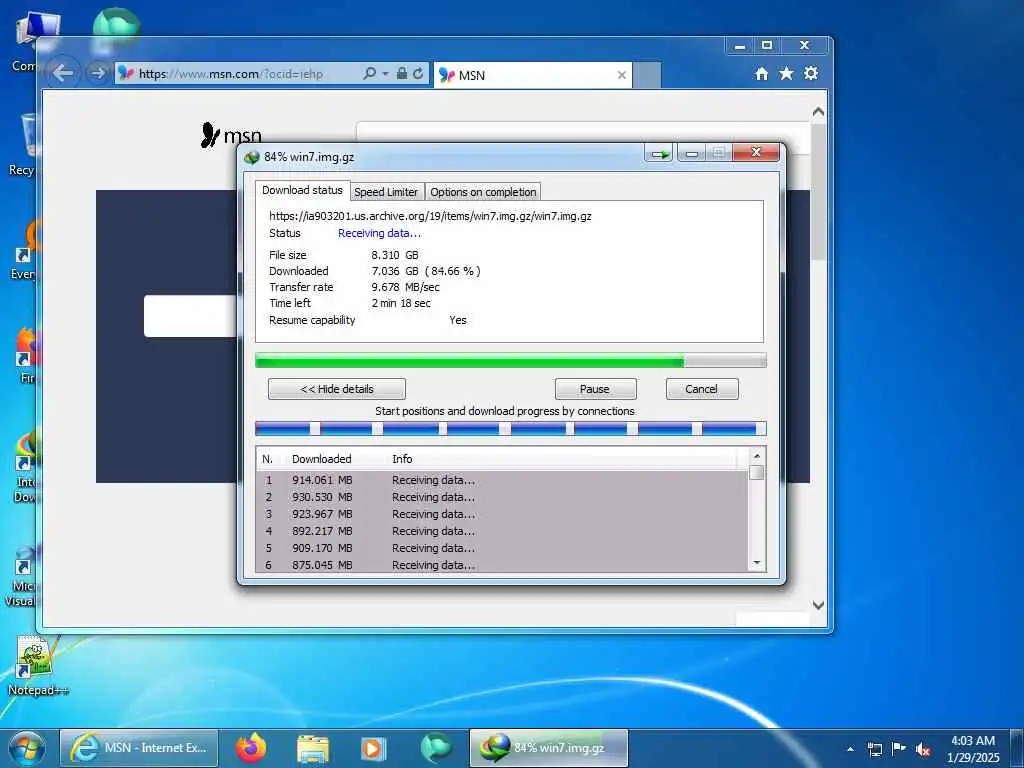Switch to 84% win7.img.gz taskbar button
The height and width of the screenshot is (768, 1024).
(x=549, y=748)
